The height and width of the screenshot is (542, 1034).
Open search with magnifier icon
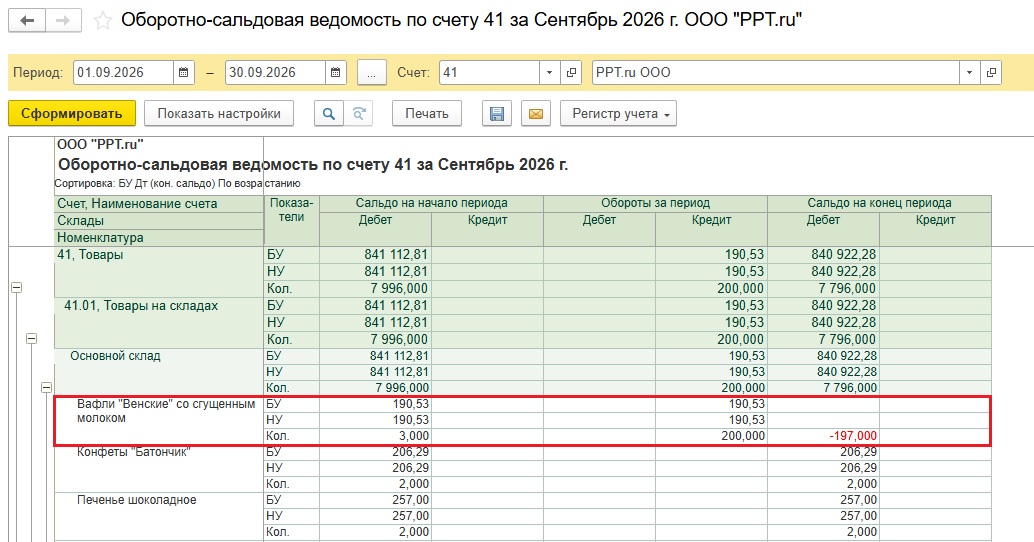328,113
